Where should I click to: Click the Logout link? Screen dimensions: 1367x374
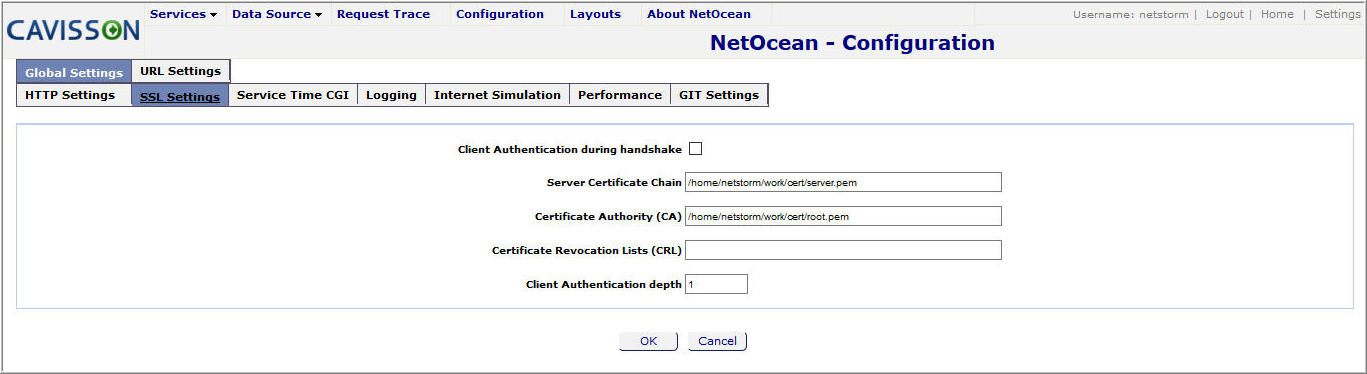click(x=1225, y=14)
